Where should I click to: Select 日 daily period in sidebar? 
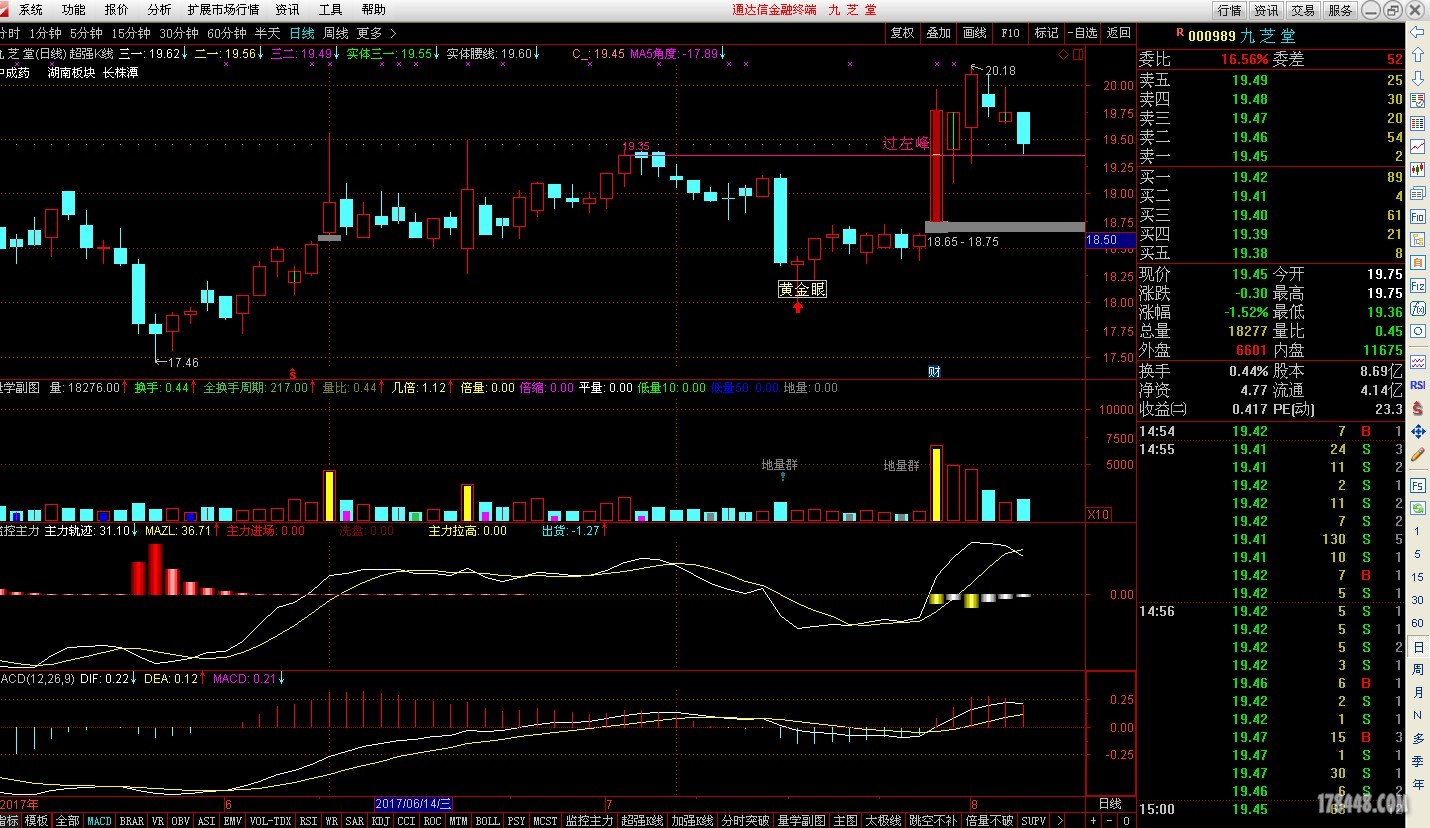coord(1417,647)
